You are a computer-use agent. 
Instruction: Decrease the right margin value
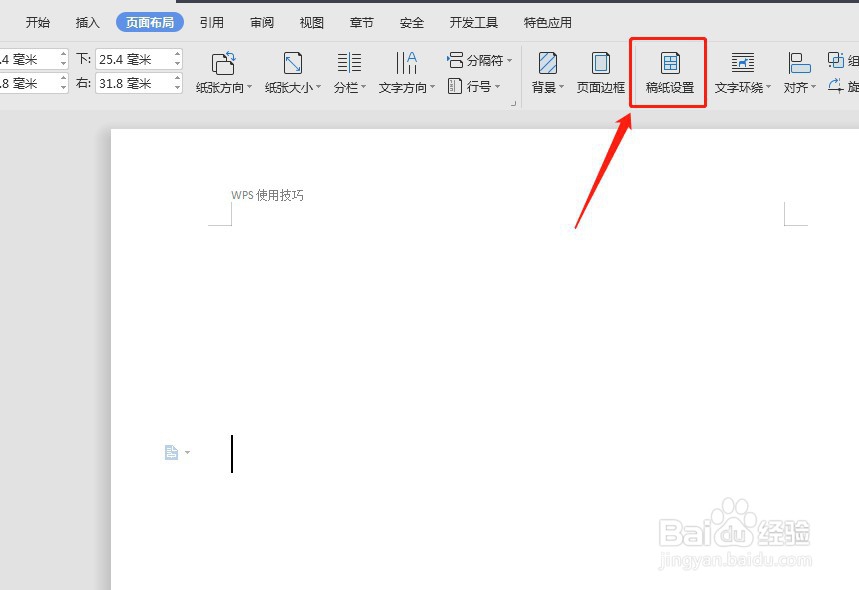177,88
